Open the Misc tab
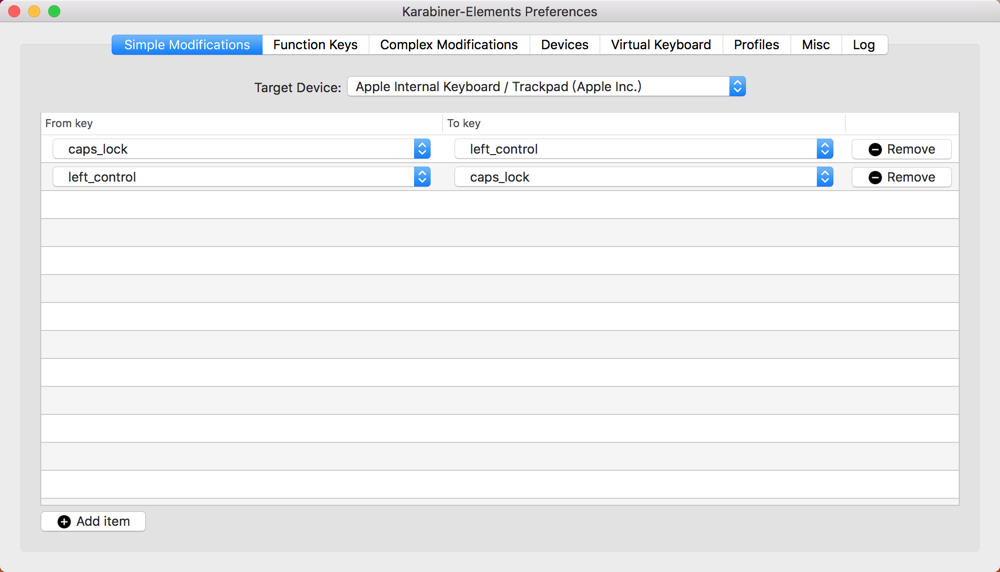Image resolution: width=1000 pixels, height=572 pixels. [816, 45]
